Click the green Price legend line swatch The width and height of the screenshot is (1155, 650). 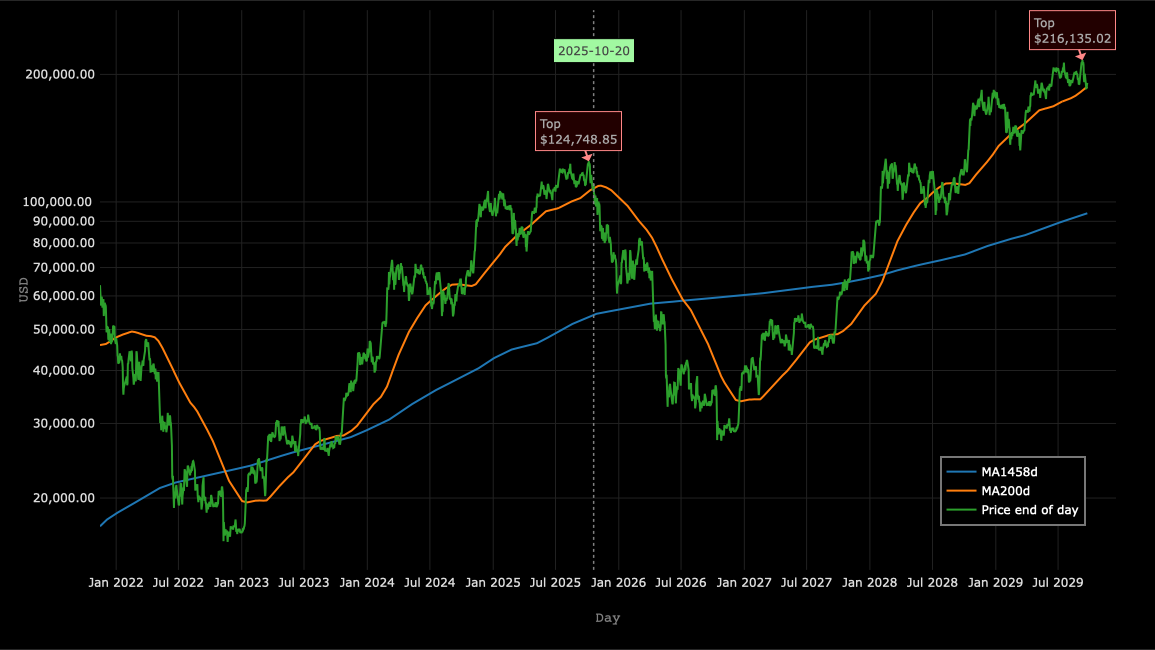click(961, 510)
